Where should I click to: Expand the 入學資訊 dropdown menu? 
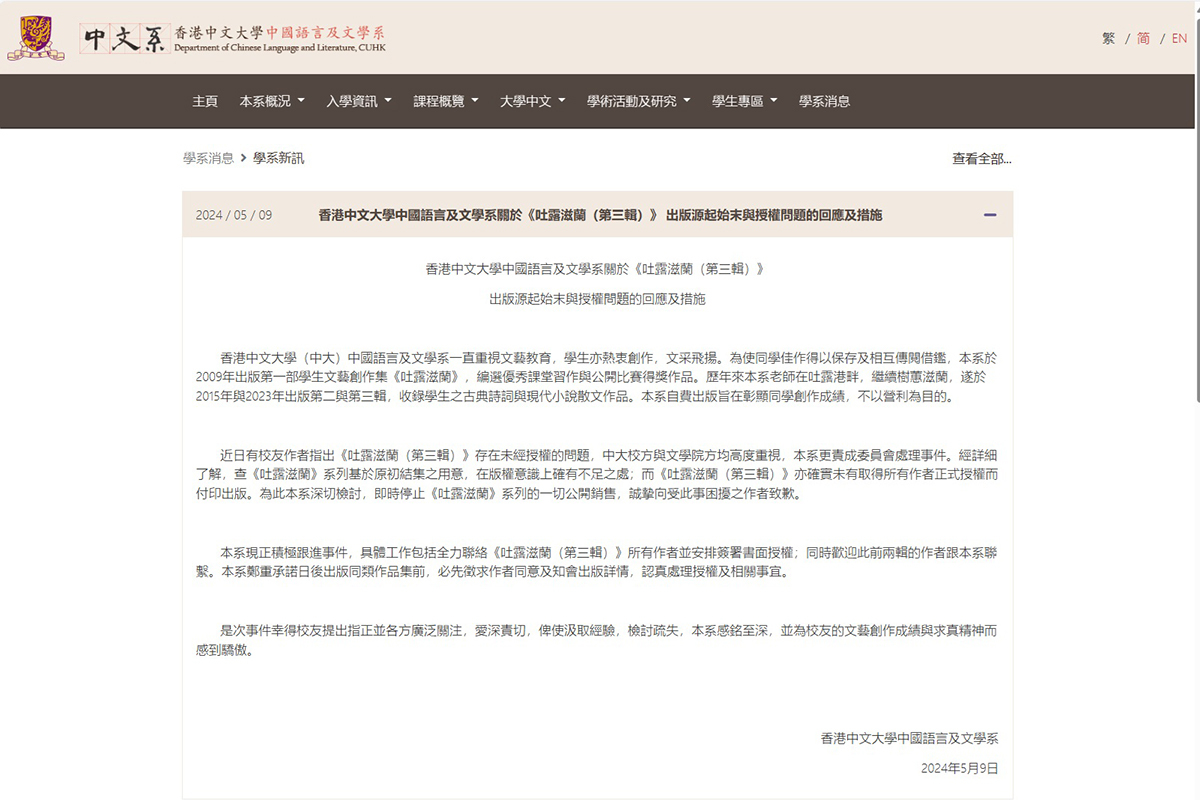[358, 101]
